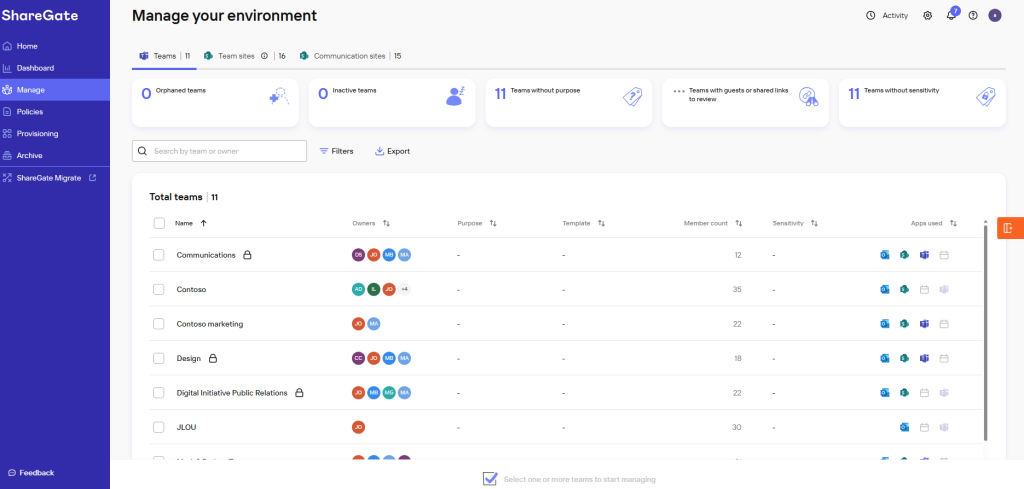Open the Filters panel
Image resolution: width=1024 pixels, height=489 pixels.
point(336,151)
